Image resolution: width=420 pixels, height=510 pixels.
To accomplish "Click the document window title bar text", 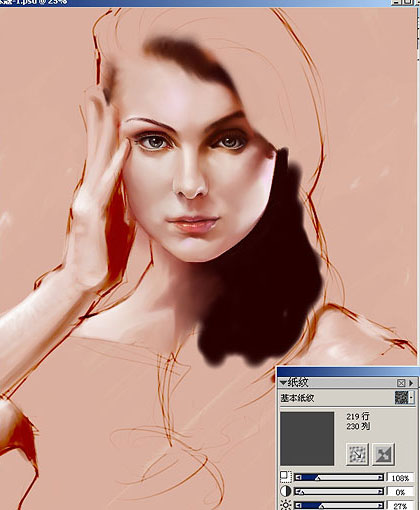I will [33, 2].
